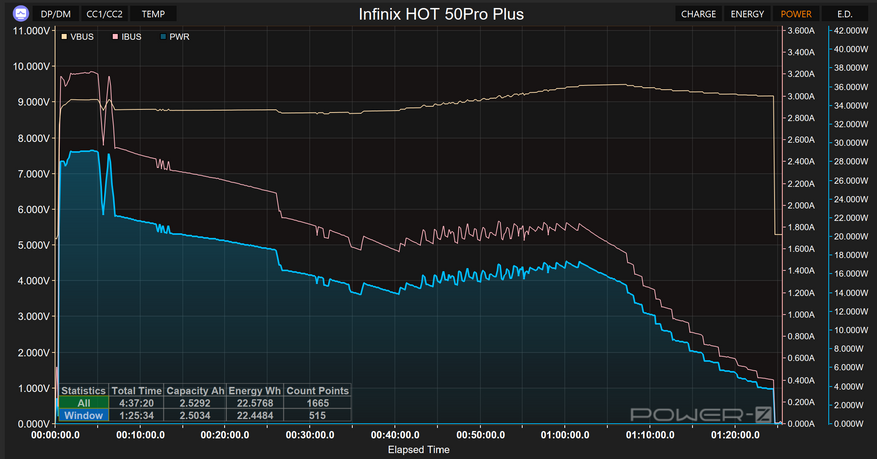
Task: Click the 4:37:20 total time value
Action: click(136, 403)
